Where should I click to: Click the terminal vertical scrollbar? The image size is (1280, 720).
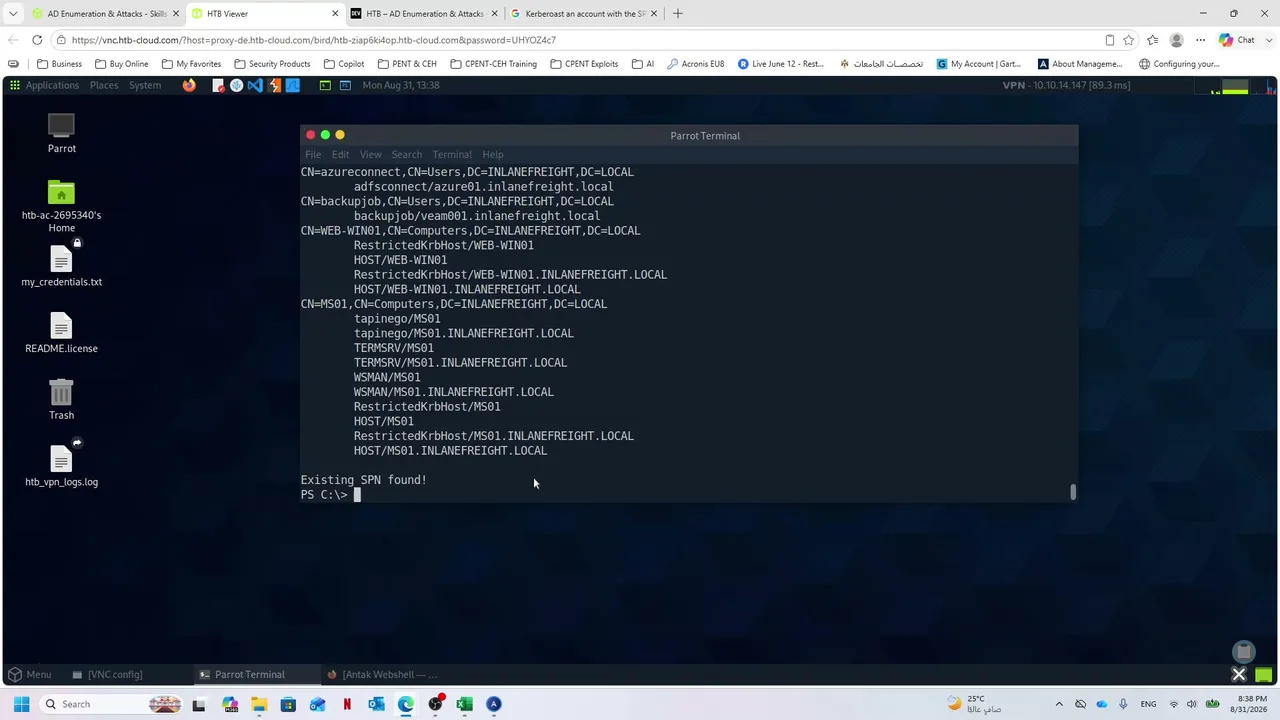1073,491
